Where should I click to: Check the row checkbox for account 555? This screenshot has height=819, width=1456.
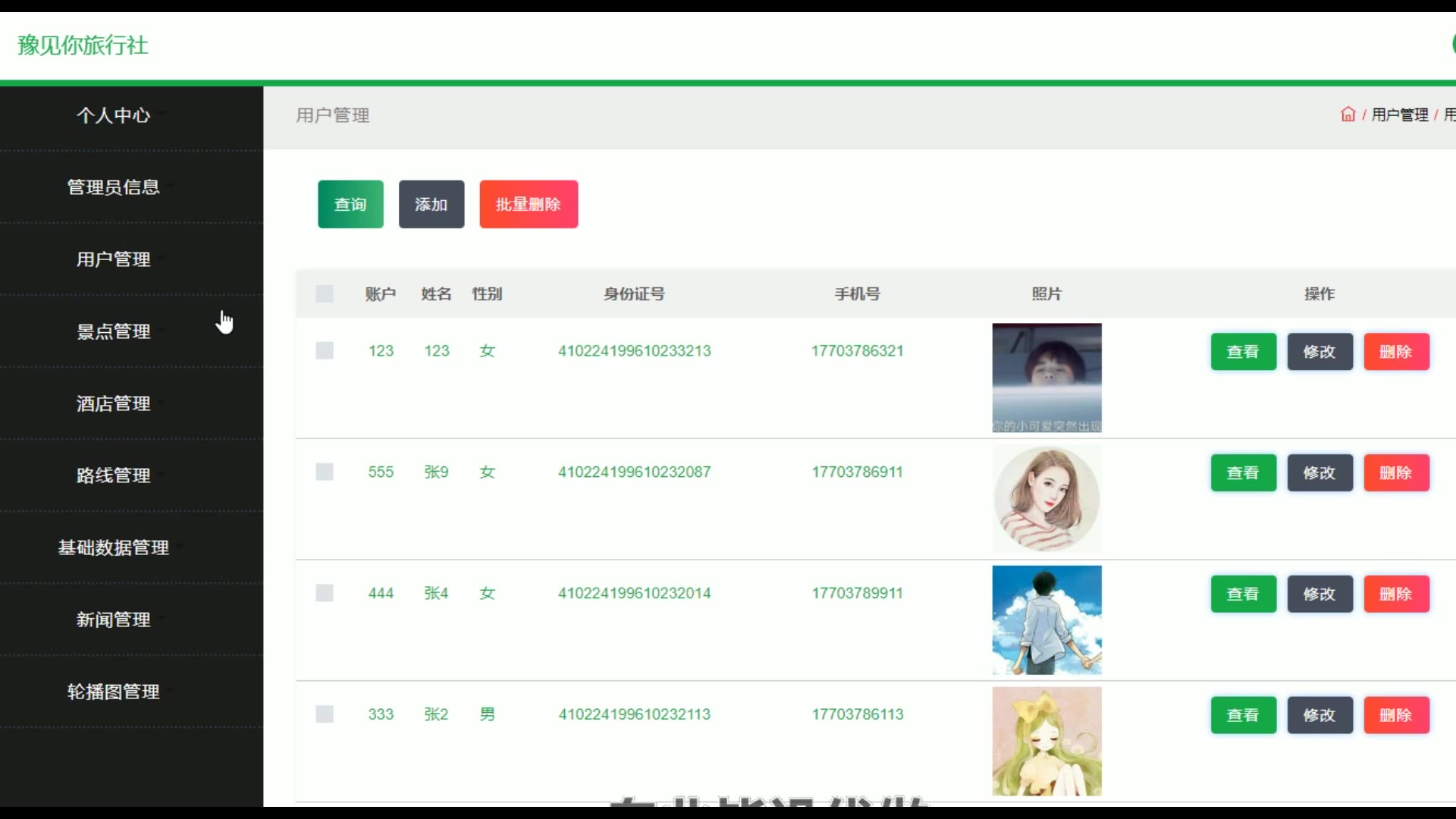[x=325, y=472]
